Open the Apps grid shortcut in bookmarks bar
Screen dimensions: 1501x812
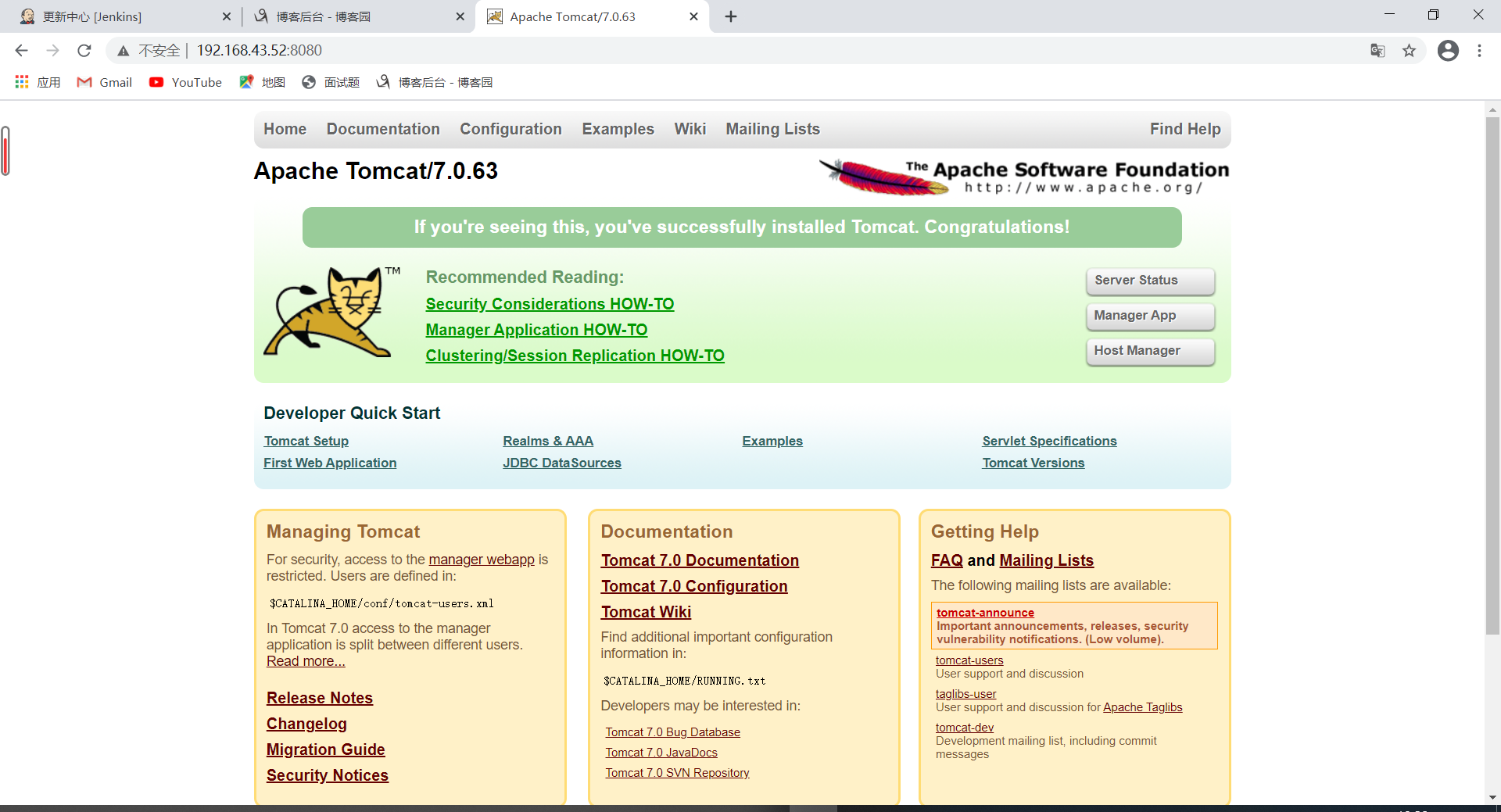click(38, 82)
